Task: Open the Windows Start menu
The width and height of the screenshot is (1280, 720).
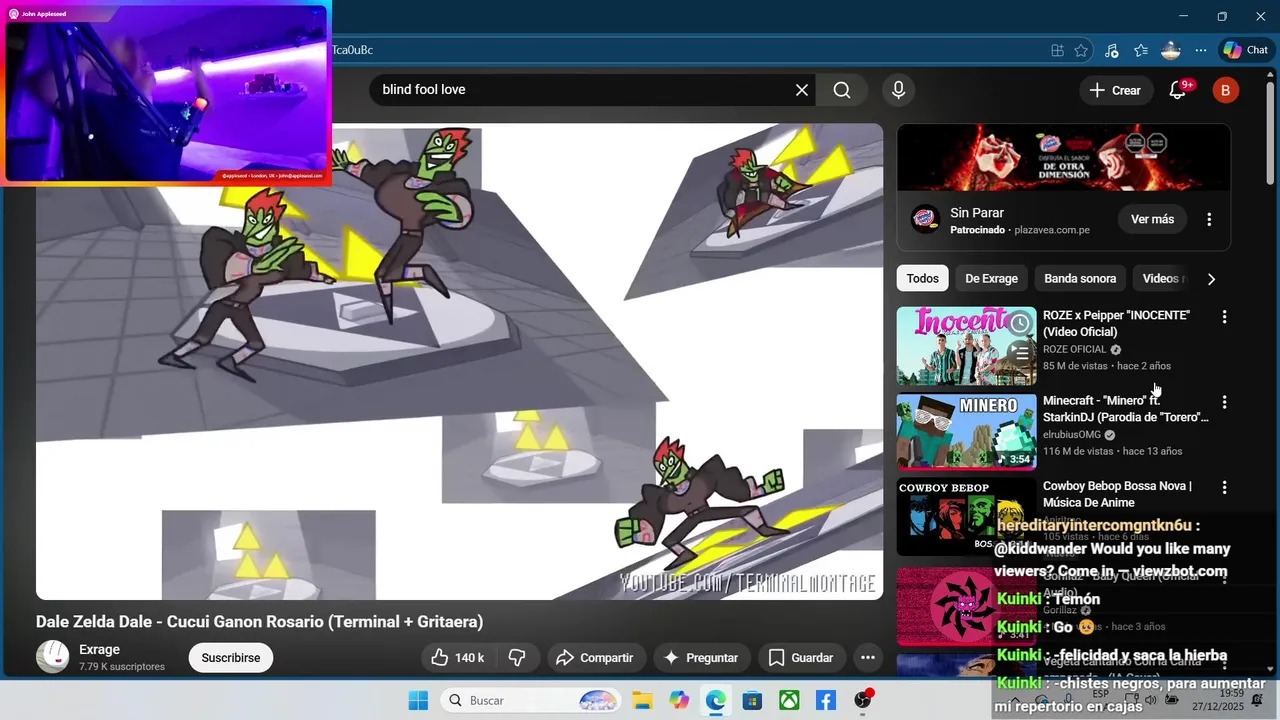Action: pos(418,701)
